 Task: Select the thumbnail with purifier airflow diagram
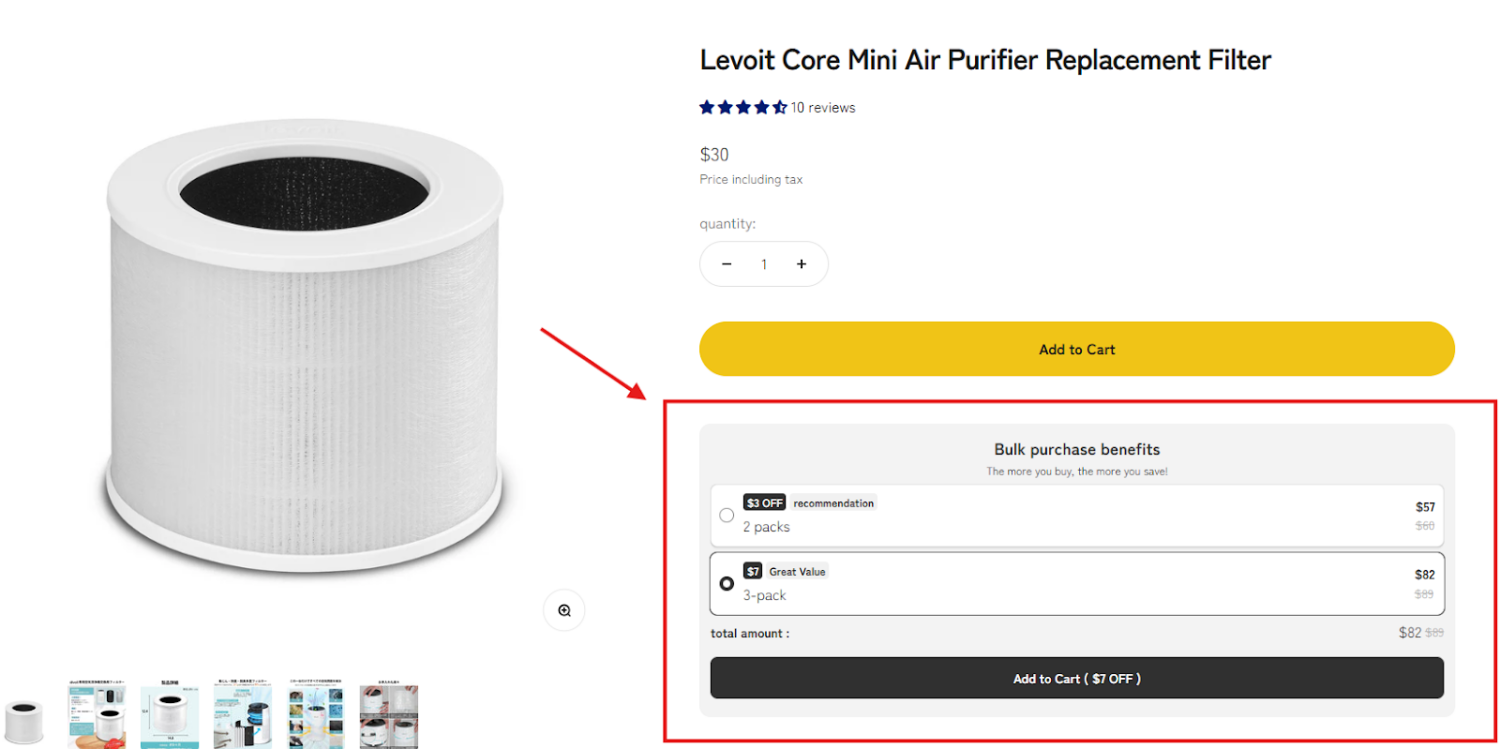pos(243,717)
